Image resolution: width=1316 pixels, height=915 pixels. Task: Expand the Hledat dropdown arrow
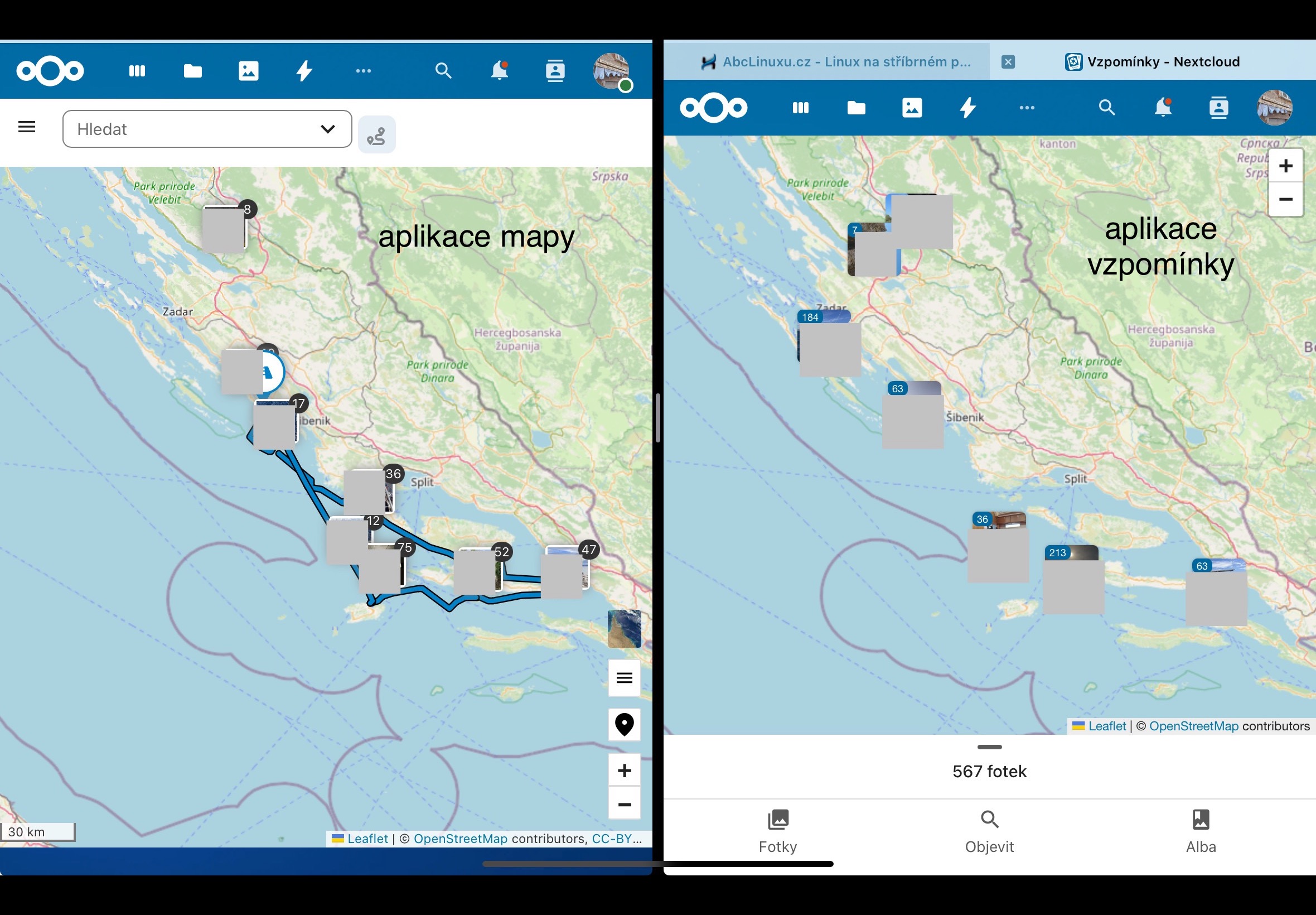click(x=328, y=129)
